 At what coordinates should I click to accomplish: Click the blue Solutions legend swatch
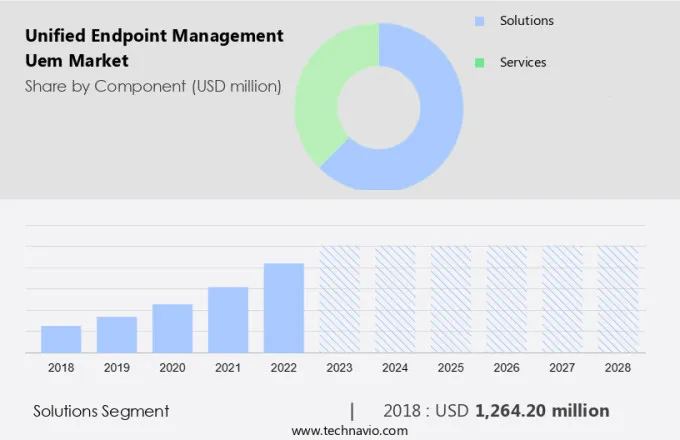point(479,21)
